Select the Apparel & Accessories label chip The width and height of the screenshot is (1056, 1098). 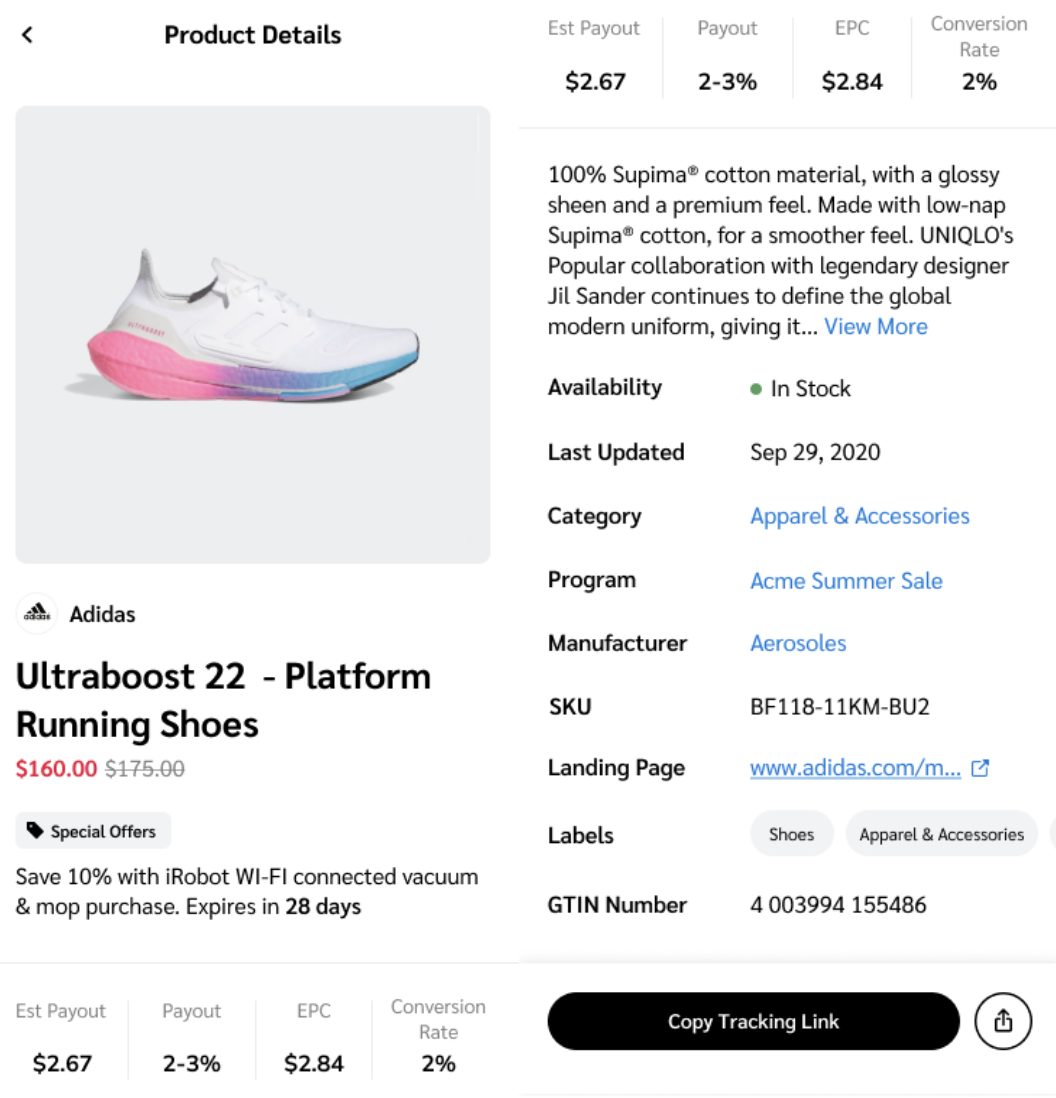[941, 834]
